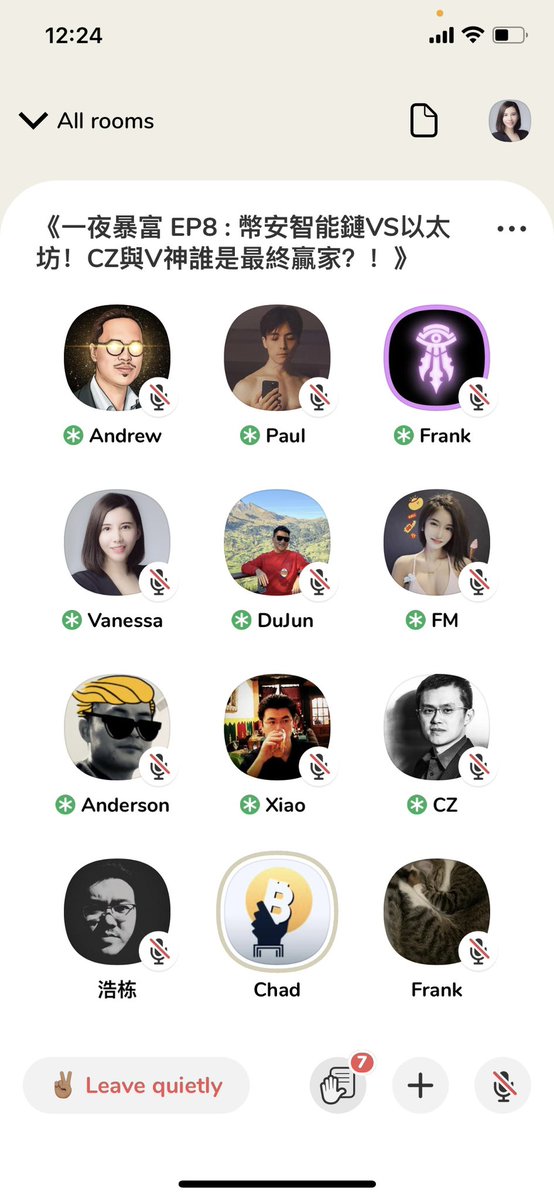Open Chad's Bitcoin avatar profile
Image resolution: width=554 pixels, height=1199 pixels.
point(277,911)
